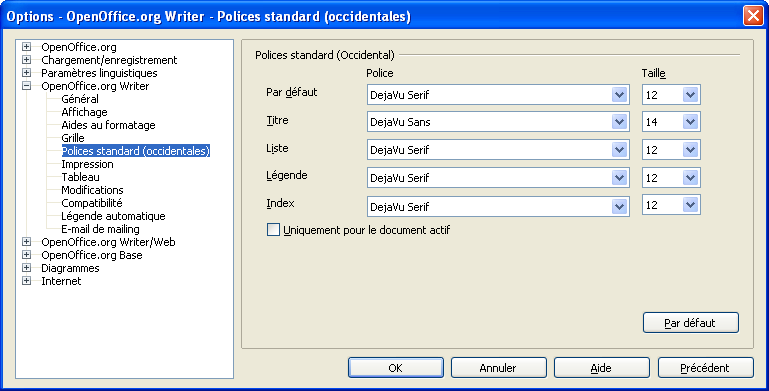Select Internet label in tree

point(61,281)
